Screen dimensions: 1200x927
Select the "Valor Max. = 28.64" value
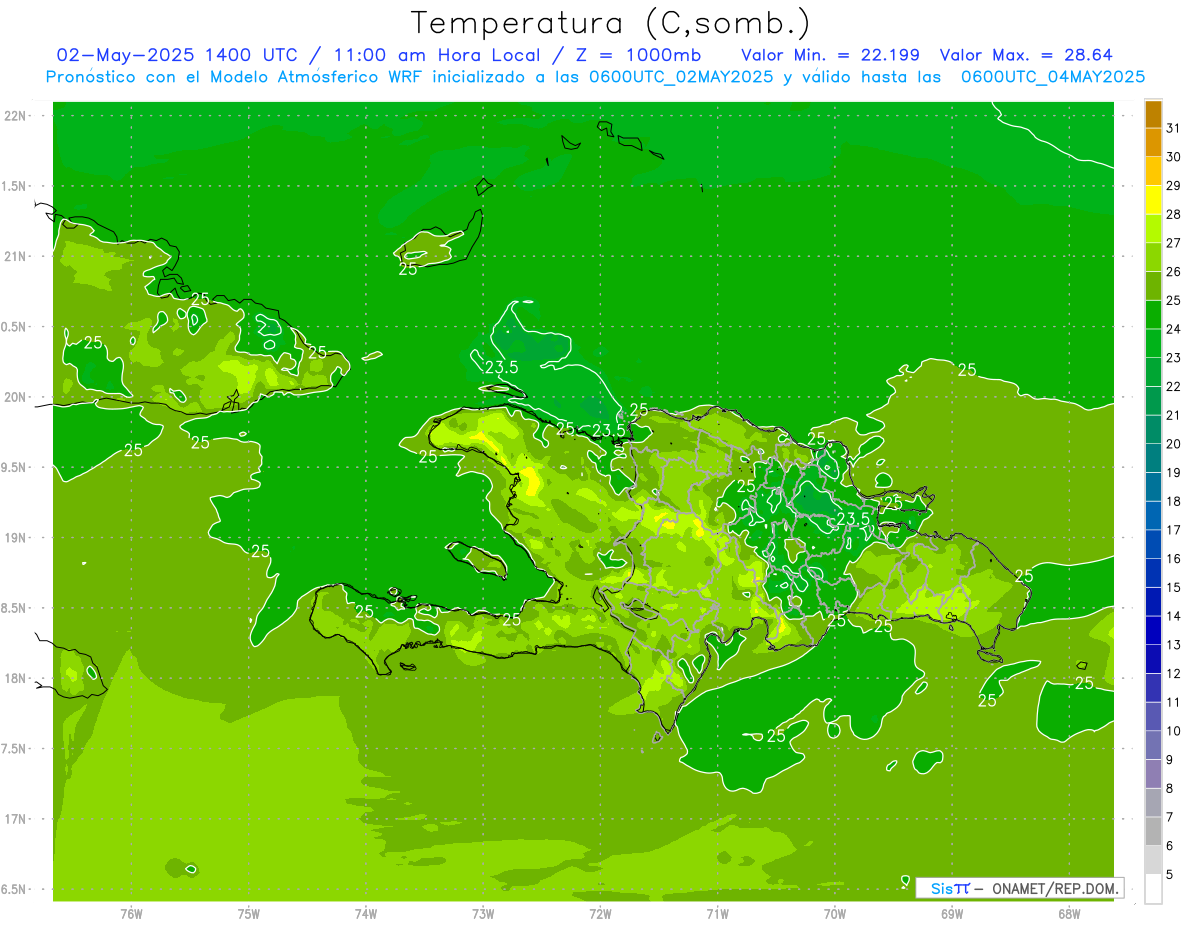coord(1026,55)
